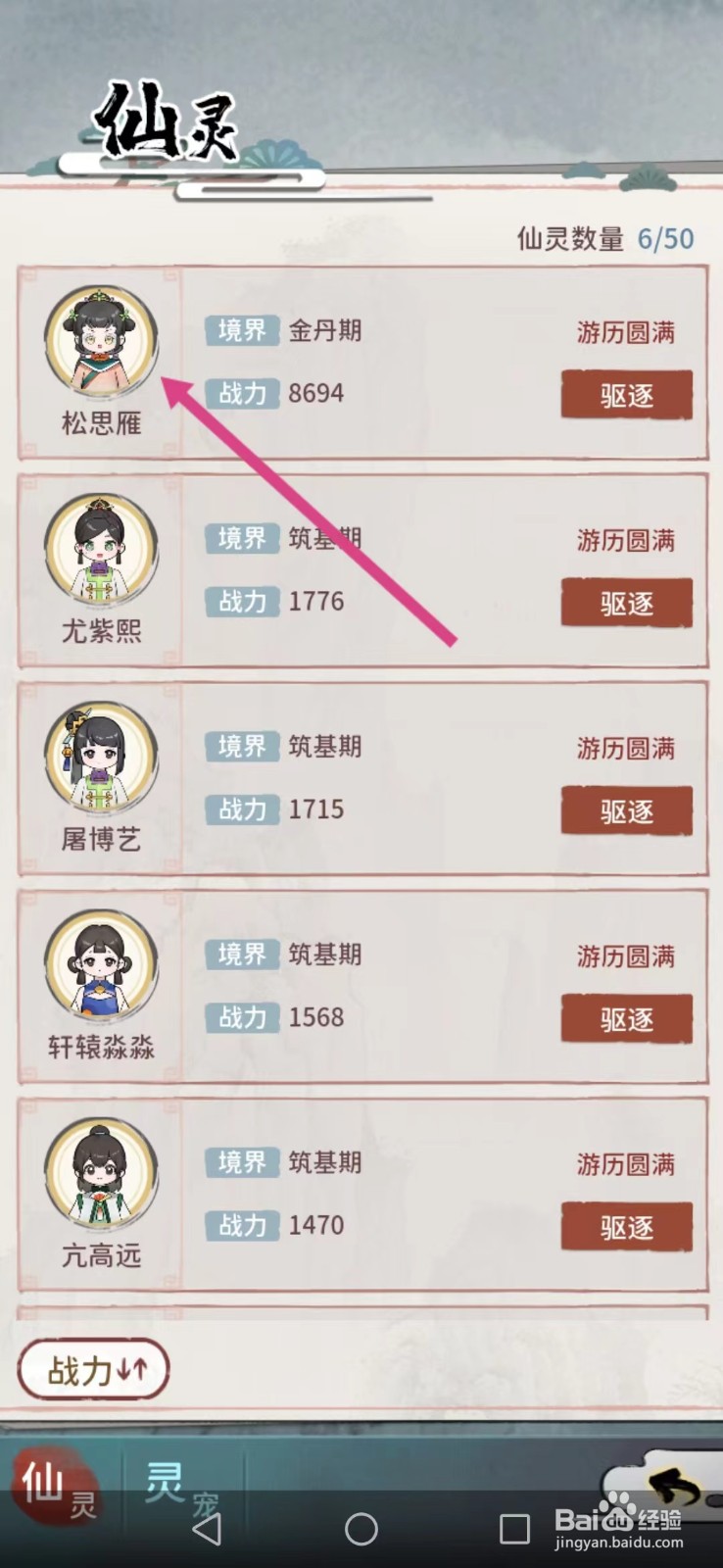Select the 仙灵数量 6/50 counter
Viewport: 723px width, 1568px height.
605,238
